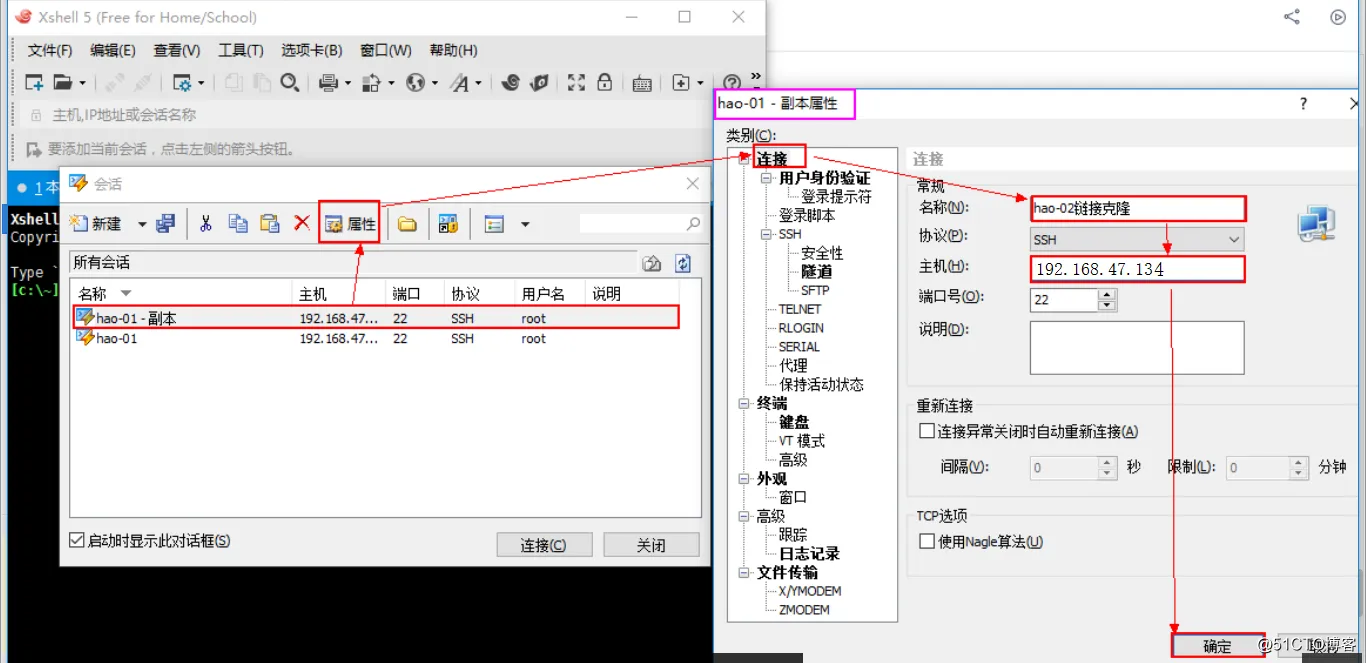Click the new session icon in Xshell toolbar

tap(34, 83)
